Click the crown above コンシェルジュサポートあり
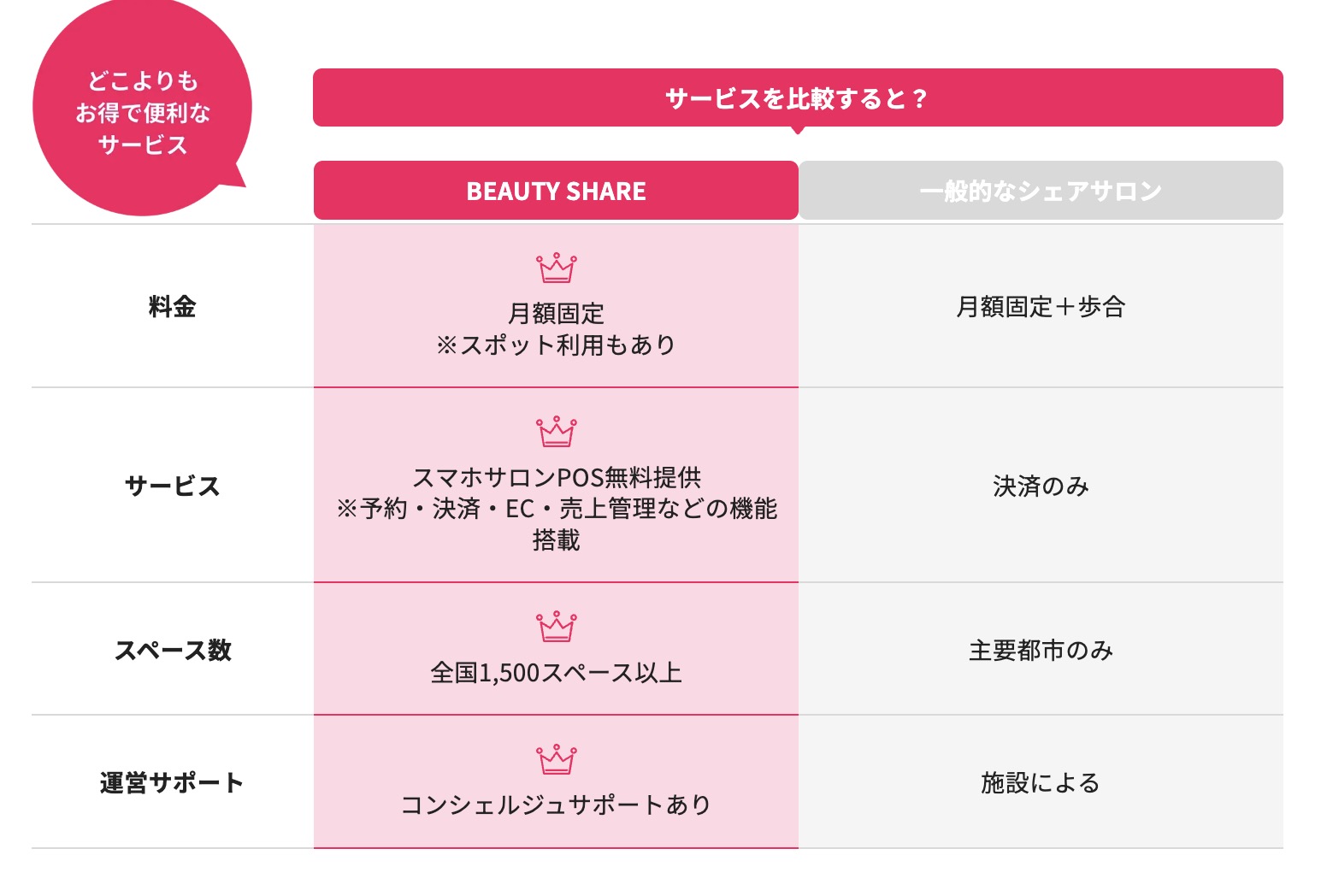Screen dimensions: 1327x896 pyautogui.click(x=556, y=759)
